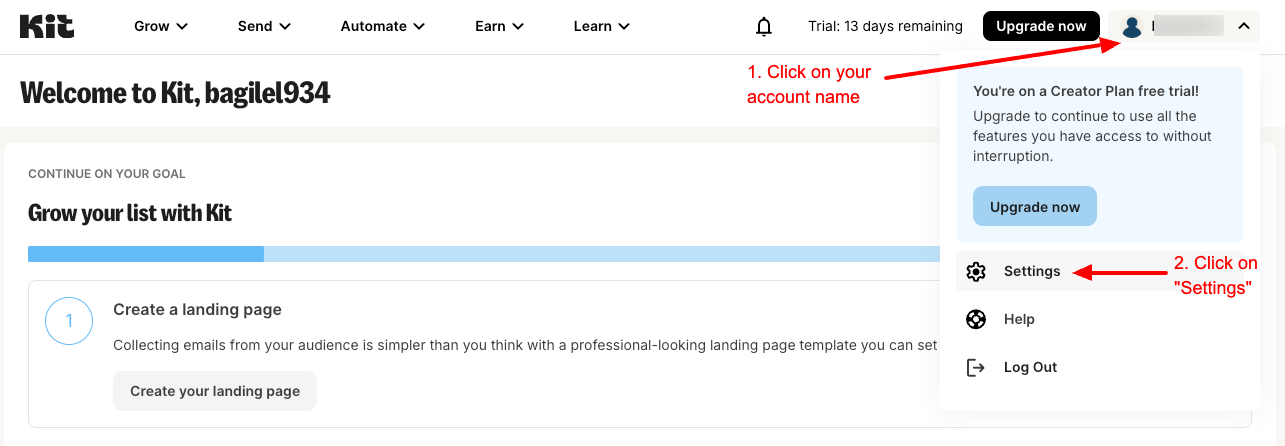
Task: Click the Settings gear icon
Action: (x=976, y=272)
